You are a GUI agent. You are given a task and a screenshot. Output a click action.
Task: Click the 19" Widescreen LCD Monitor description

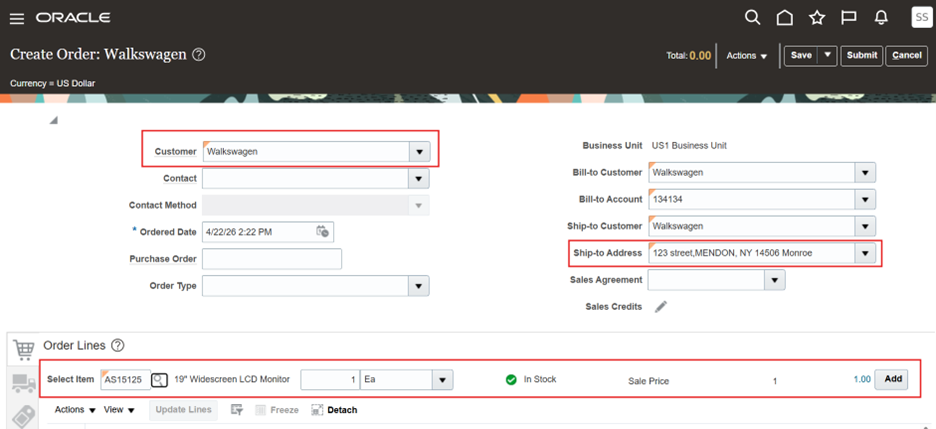tap(232, 379)
